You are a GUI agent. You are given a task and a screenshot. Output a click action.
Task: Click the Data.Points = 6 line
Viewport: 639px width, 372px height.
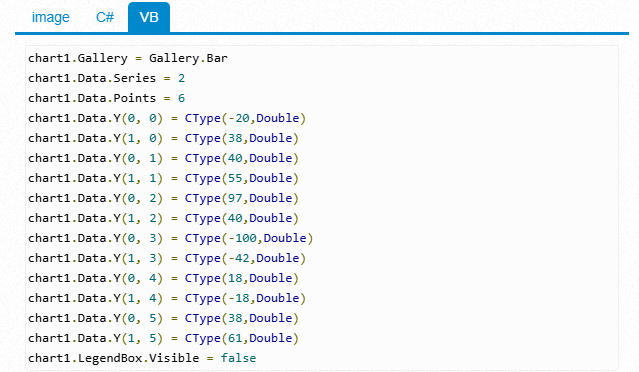[106, 98]
